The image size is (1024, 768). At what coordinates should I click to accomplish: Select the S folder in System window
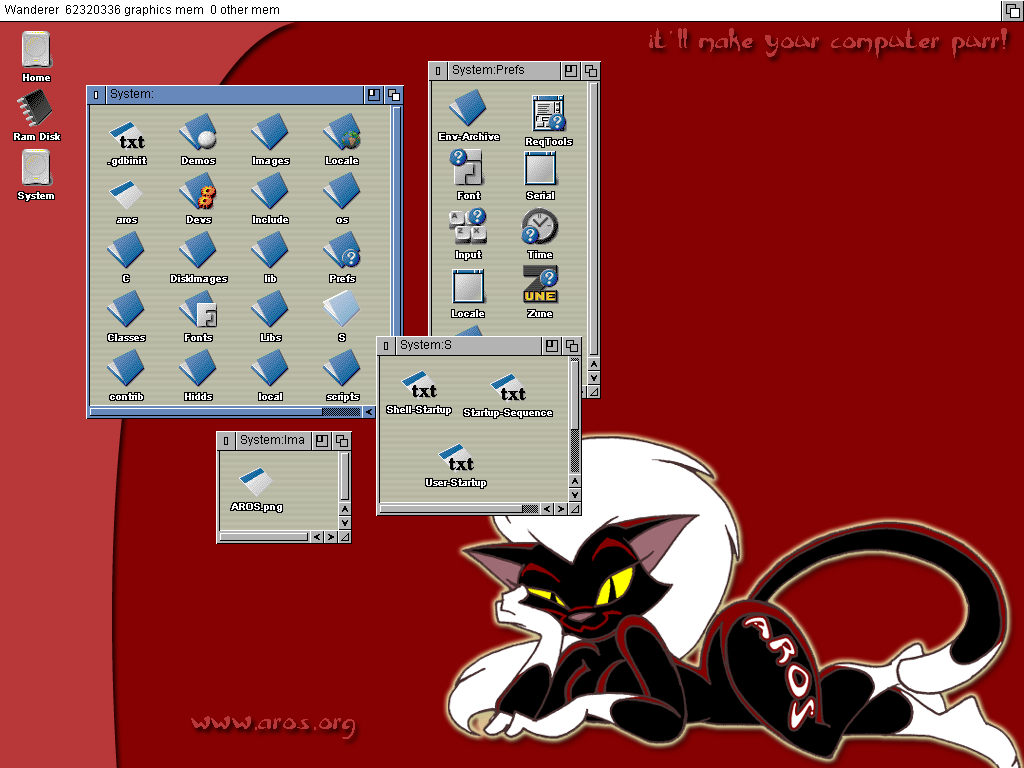[x=342, y=310]
